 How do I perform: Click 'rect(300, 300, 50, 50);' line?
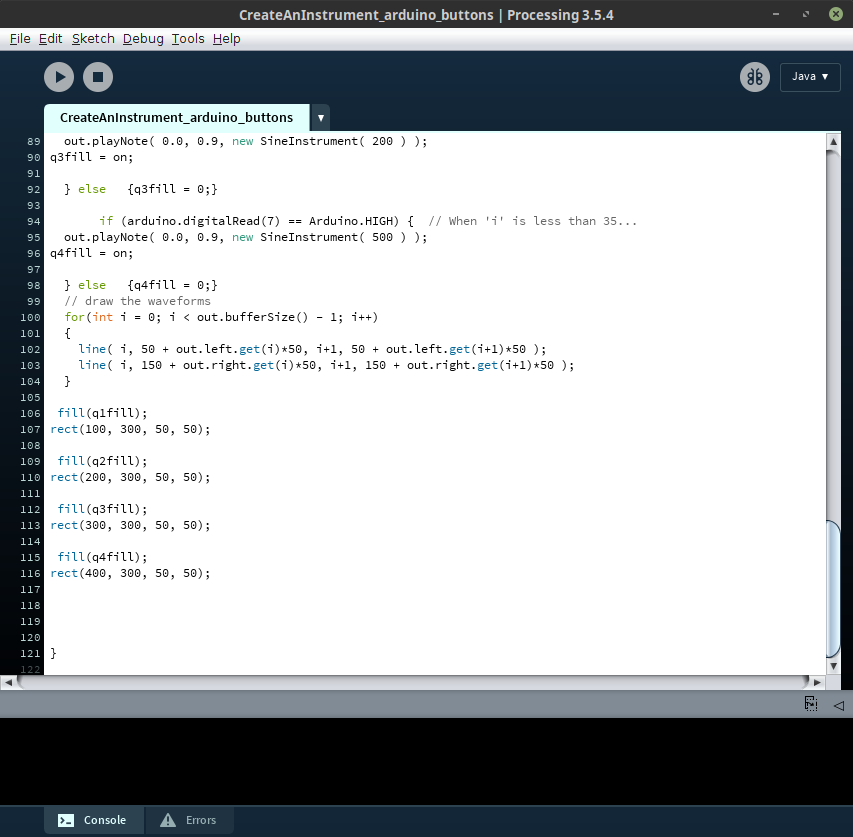(130, 525)
